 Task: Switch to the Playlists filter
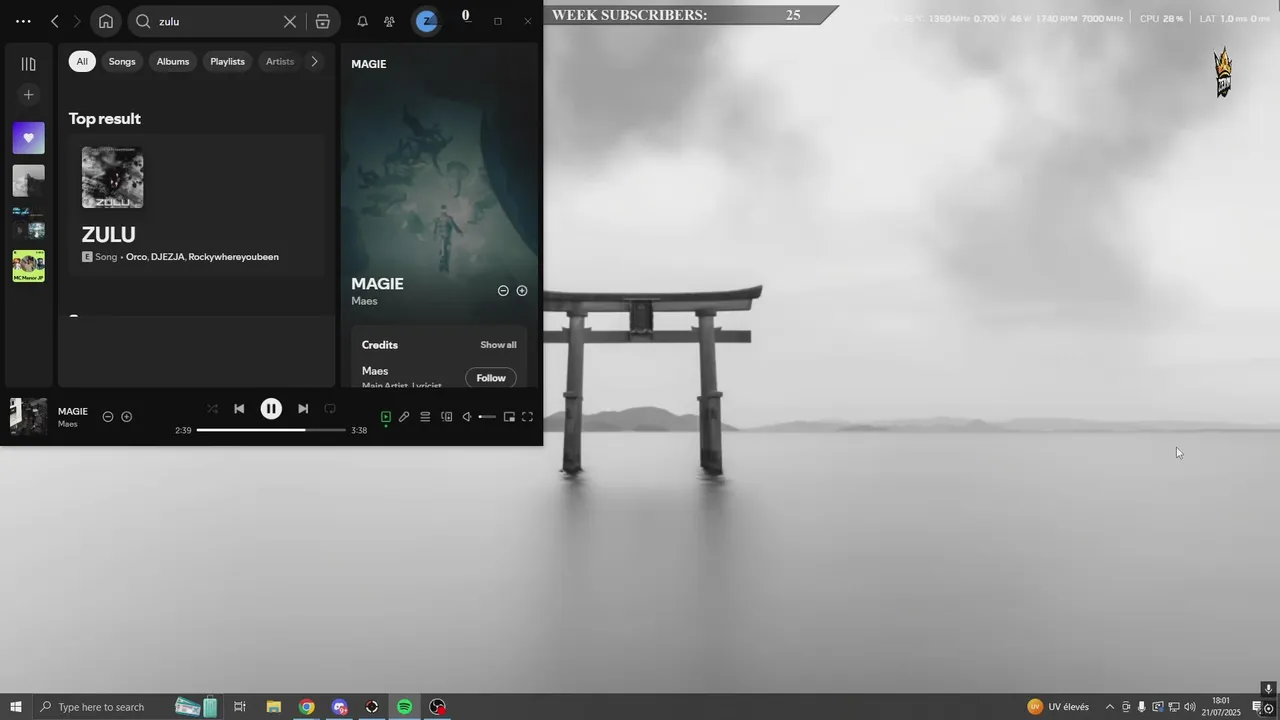[x=227, y=61]
